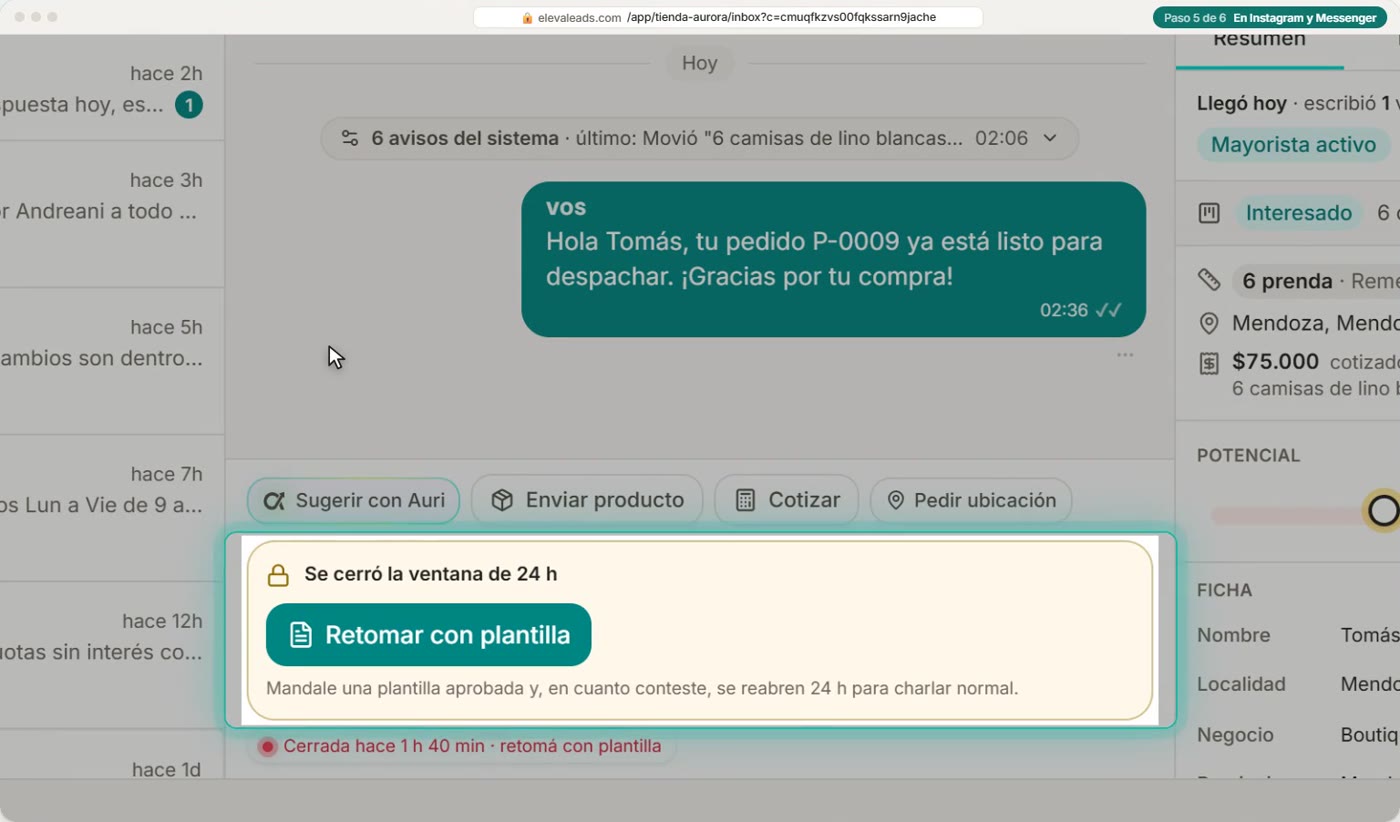Click the Negocio field in Ficha

1298,735
